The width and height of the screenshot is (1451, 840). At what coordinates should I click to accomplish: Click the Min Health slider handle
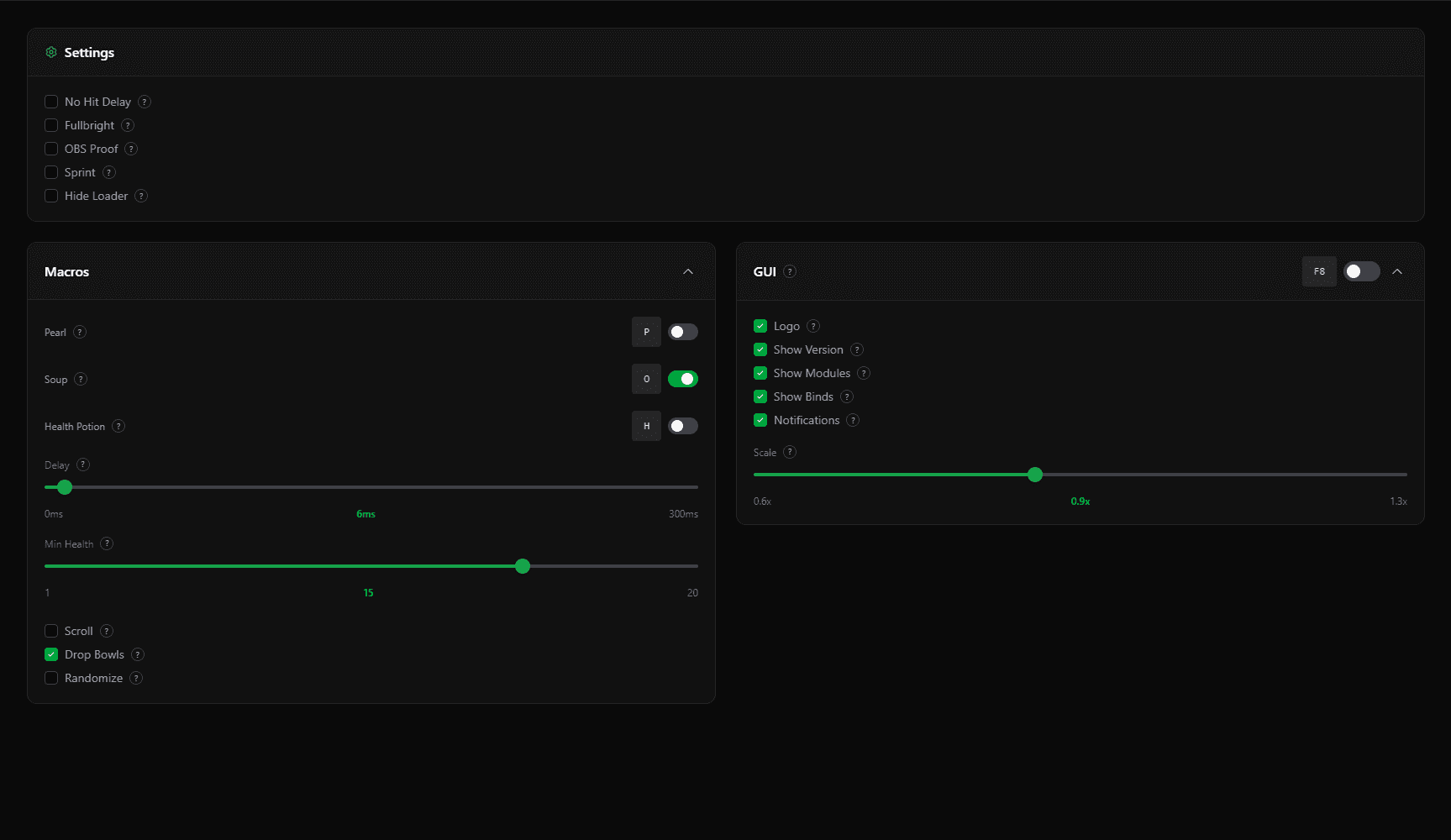point(523,566)
